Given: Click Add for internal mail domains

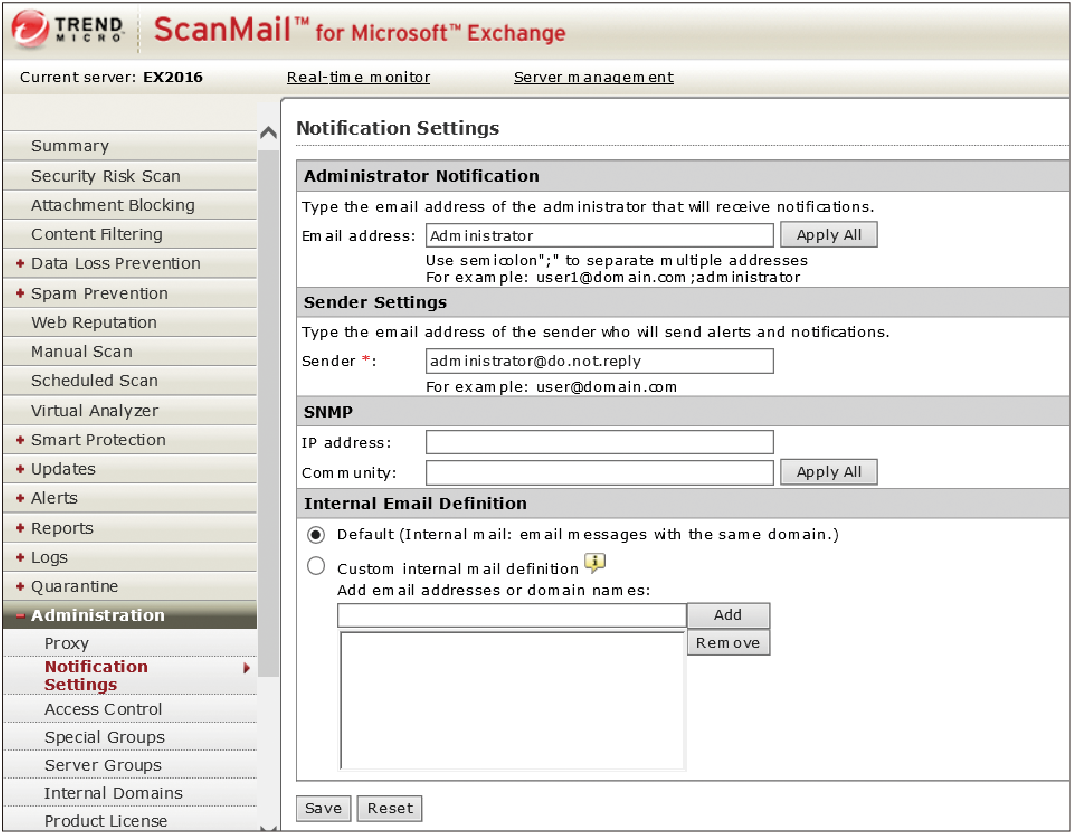Looking at the screenshot, I should (728, 615).
